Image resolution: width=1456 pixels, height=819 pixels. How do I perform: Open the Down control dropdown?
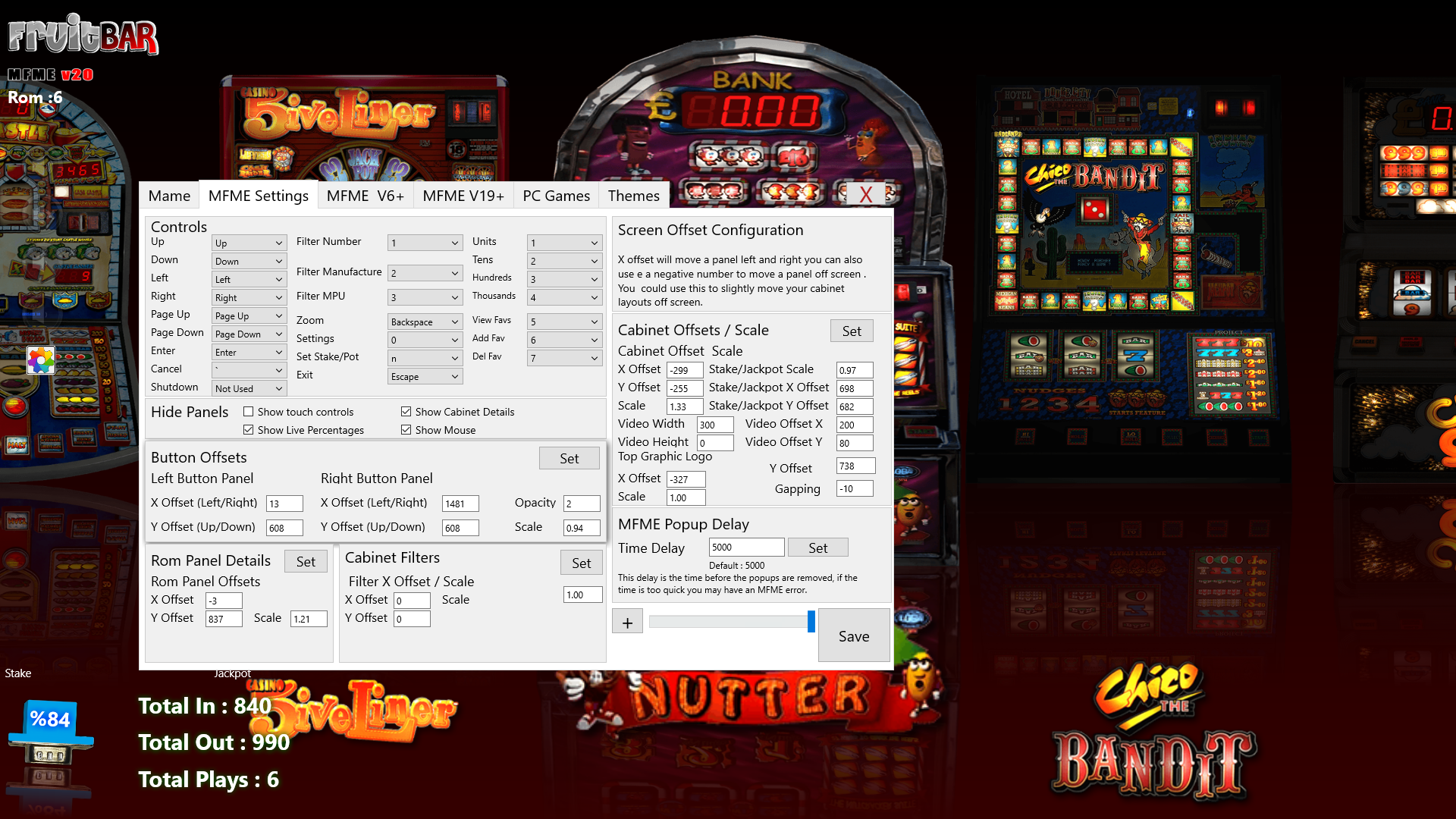249,261
